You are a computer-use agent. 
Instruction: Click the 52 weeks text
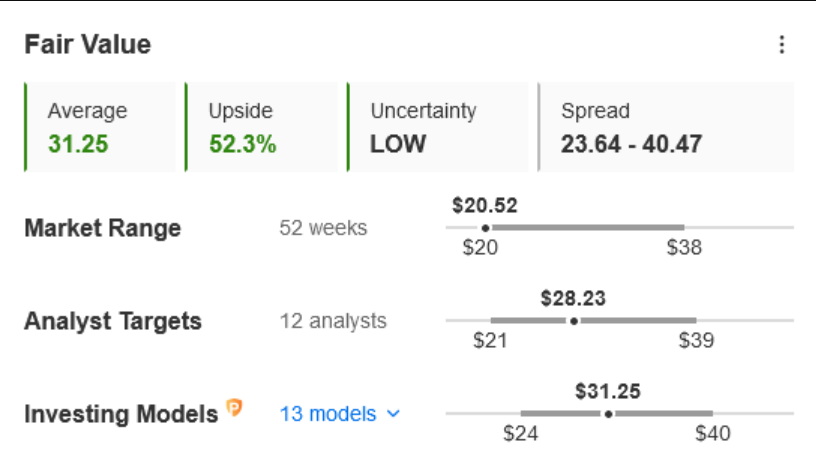[x=323, y=228]
